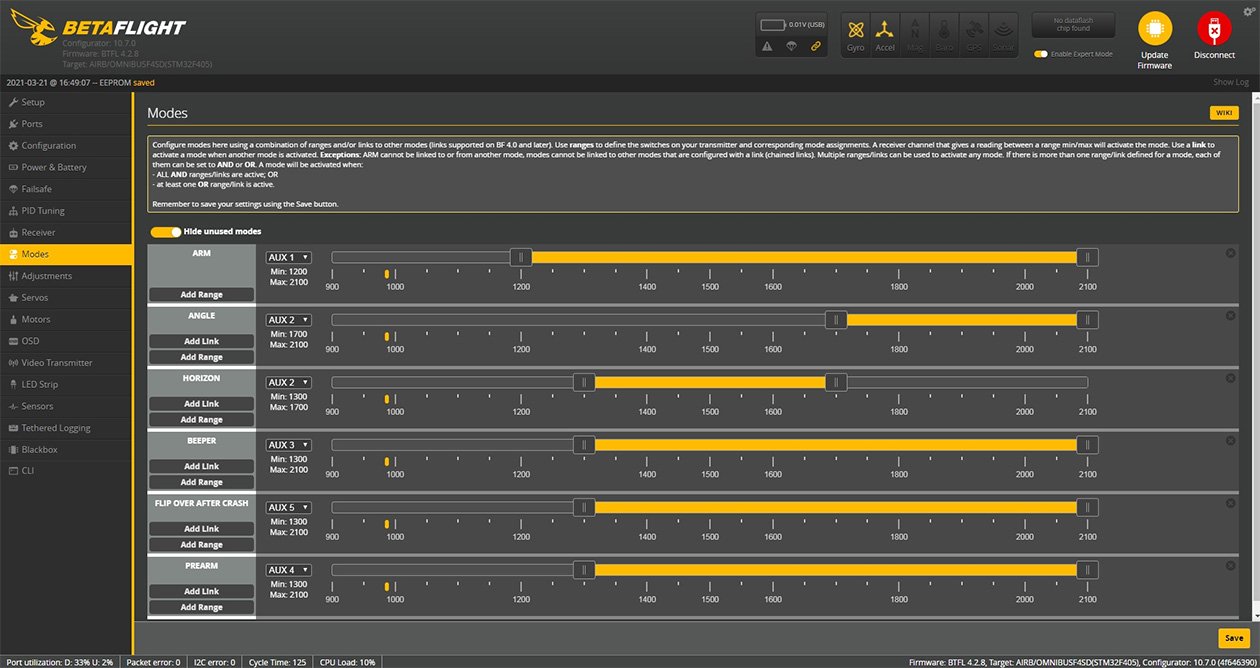Click the Gyro sensor icon
Image resolution: width=1260 pixels, height=668 pixels.
(855, 29)
